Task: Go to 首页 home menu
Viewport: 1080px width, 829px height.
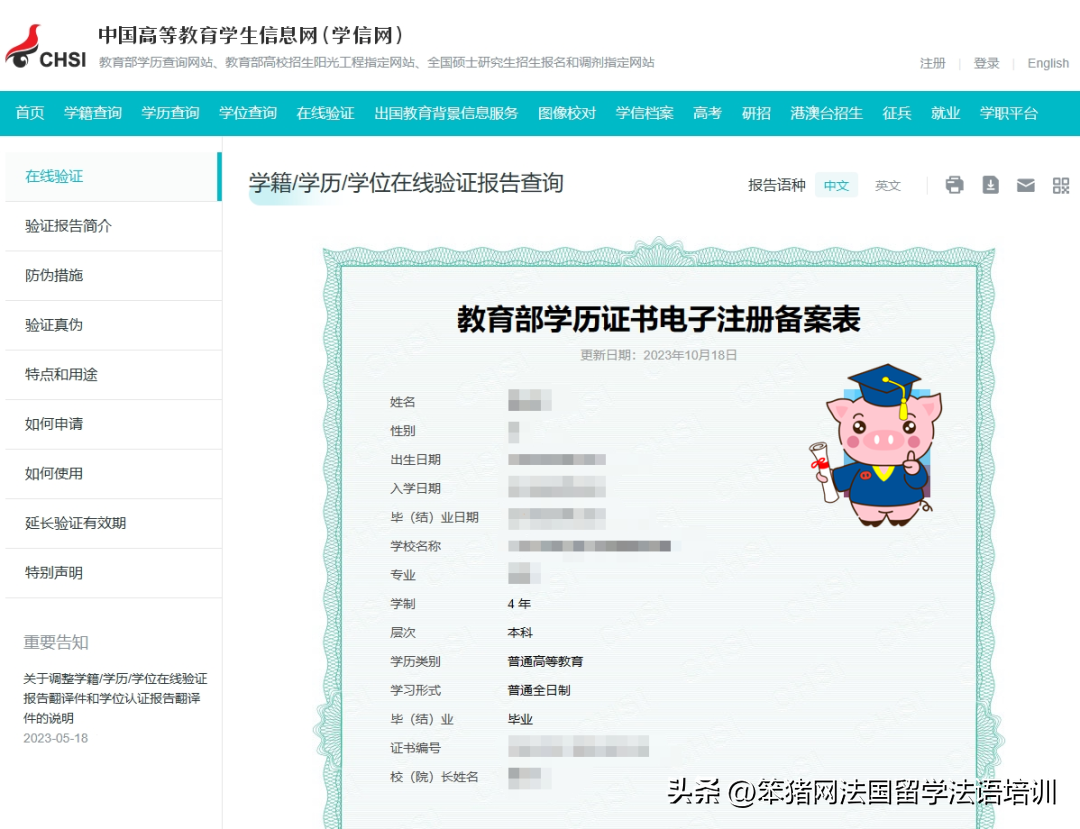Action: tap(30, 113)
